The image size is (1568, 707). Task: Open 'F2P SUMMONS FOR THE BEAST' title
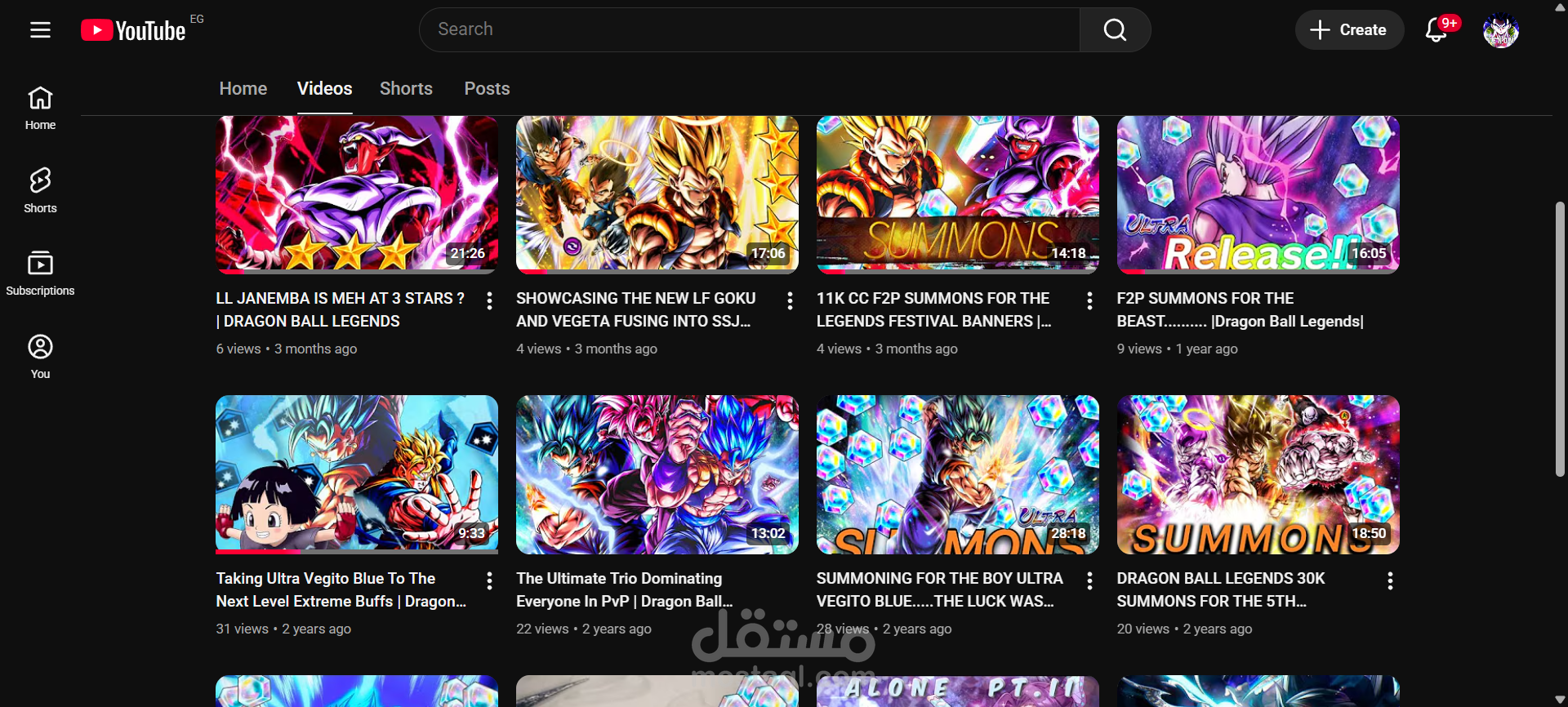point(1241,310)
